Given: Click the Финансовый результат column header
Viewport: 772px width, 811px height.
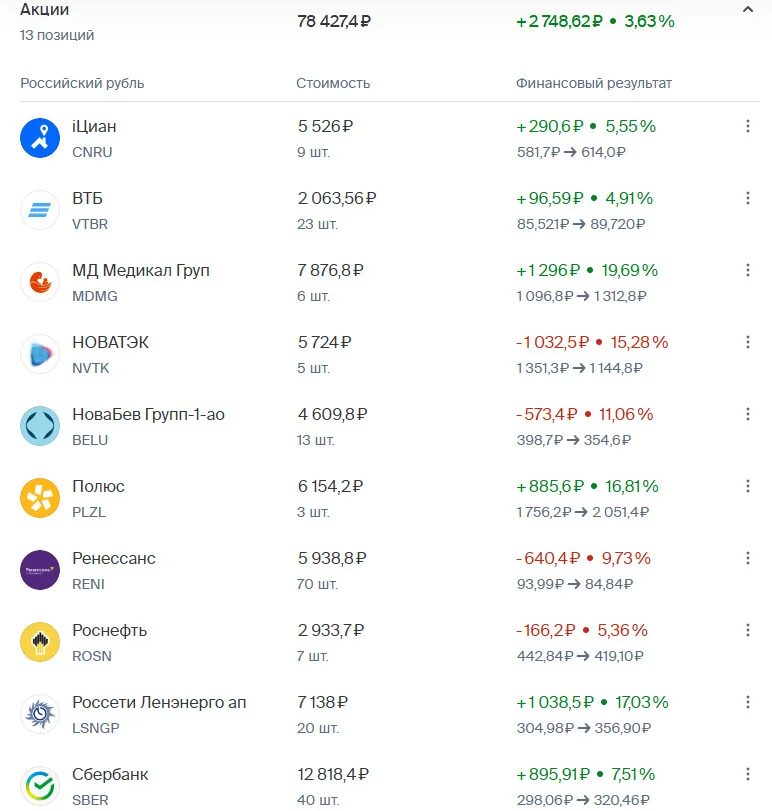Looking at the screenshot, I should tap(594, 83).
